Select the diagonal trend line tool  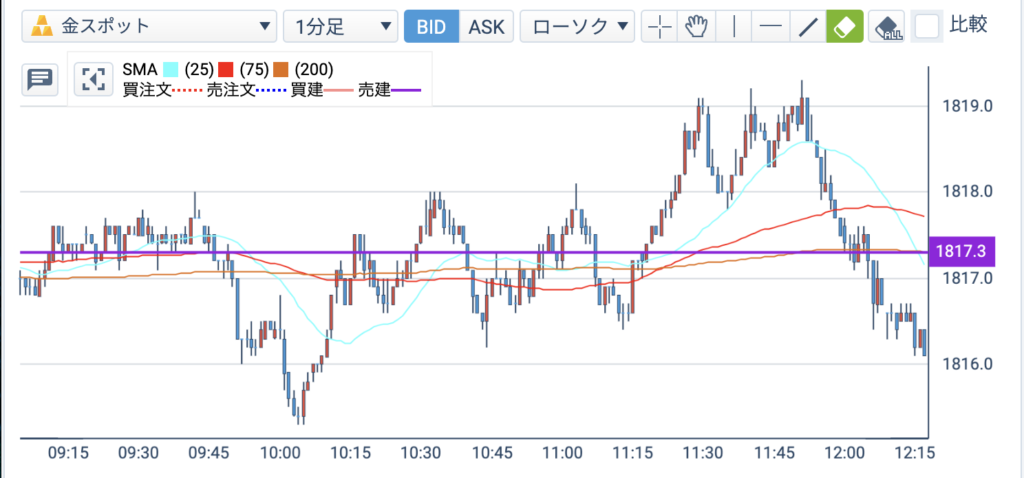(x=808, y=27)
